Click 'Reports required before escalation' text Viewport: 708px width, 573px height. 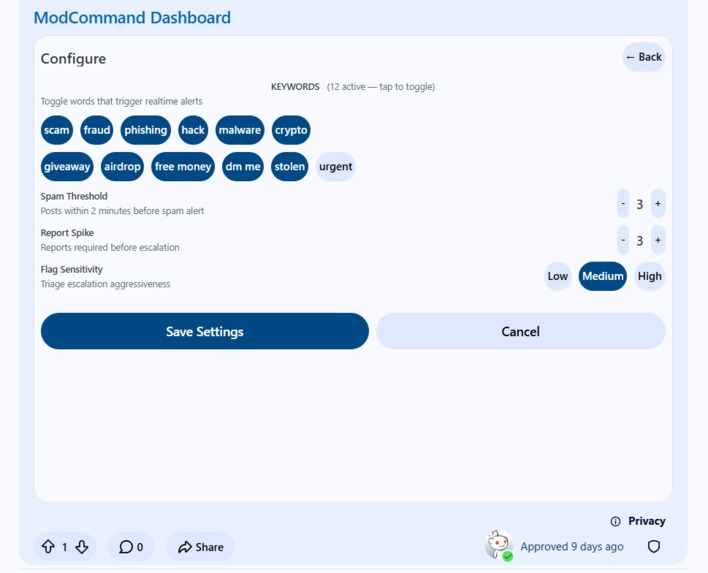coord(110,247)
